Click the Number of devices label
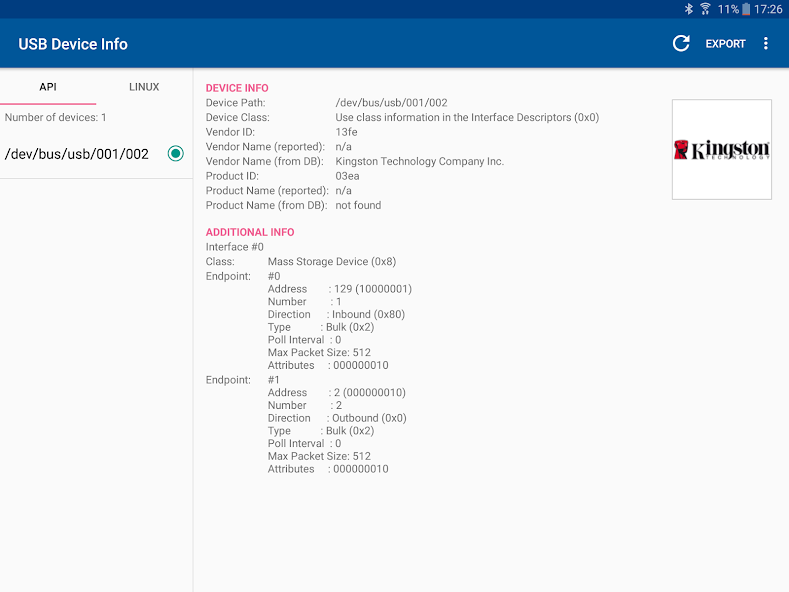The image size is (789, 592). tap(56, 118)
